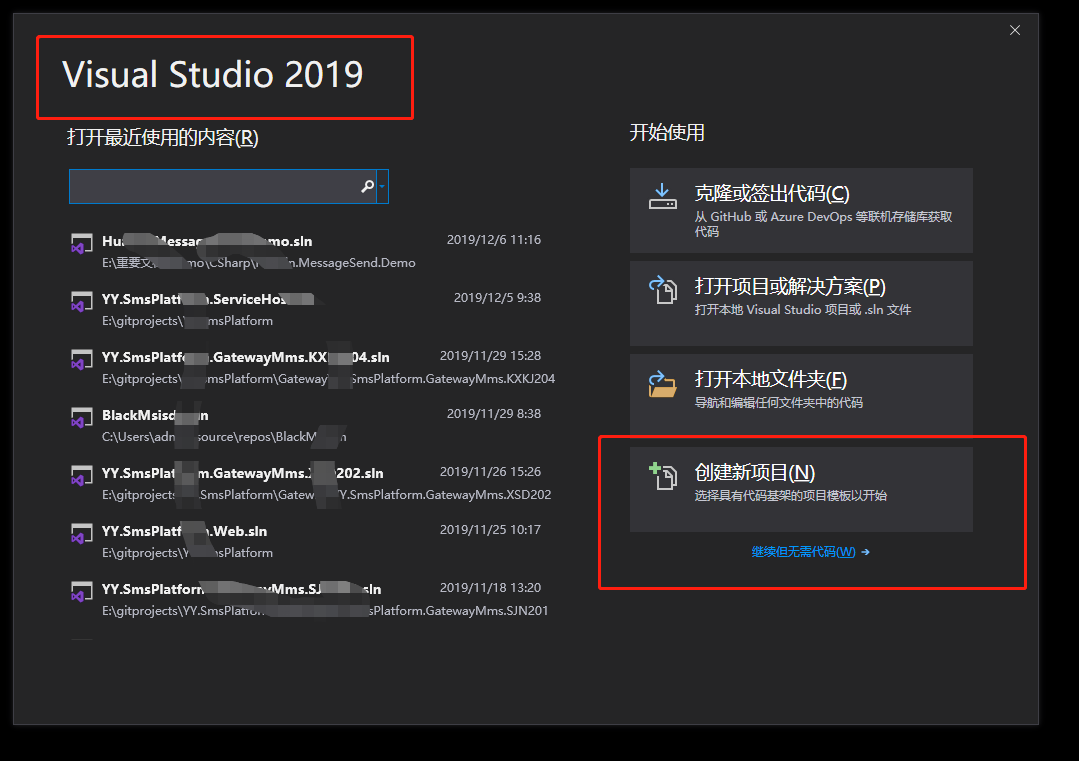Image resolution: width=1079 pixels, height=761 pixels.
Task: Click solution icon of GatewayMms.KXKJ204 entry
Action: pyautogui.click(x=82, y=359)
